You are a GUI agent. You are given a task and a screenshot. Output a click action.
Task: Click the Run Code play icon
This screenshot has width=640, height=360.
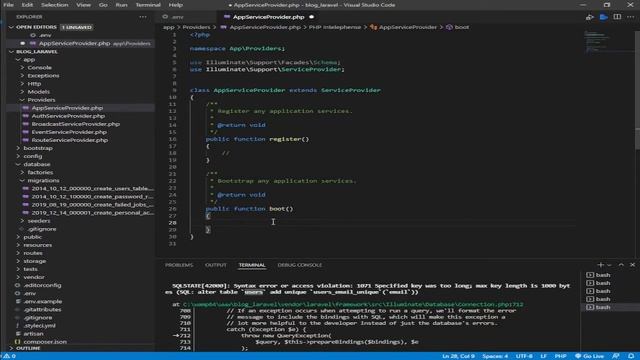(604, 17)
